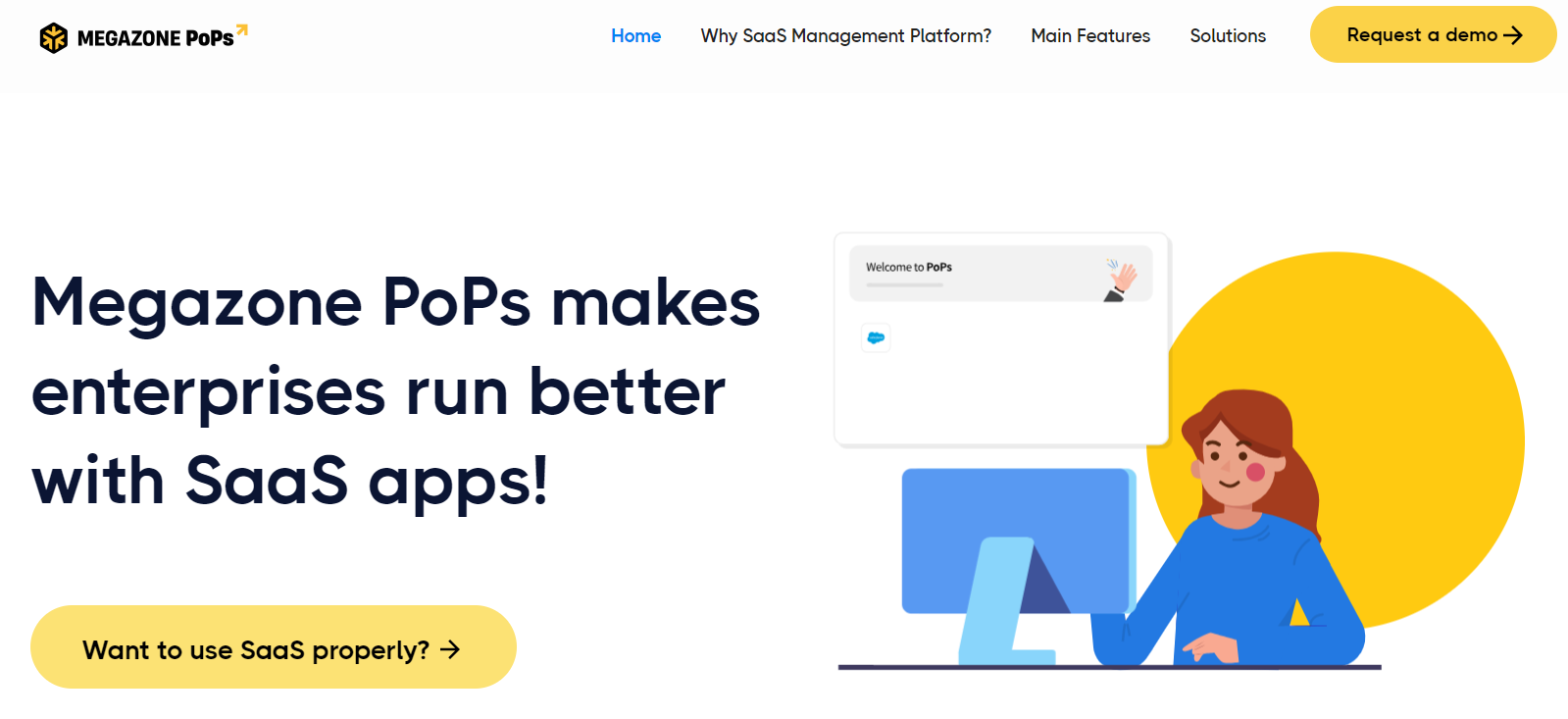Go to Main Features section
Screen dimensions: 1568x719
(1090, 36)
